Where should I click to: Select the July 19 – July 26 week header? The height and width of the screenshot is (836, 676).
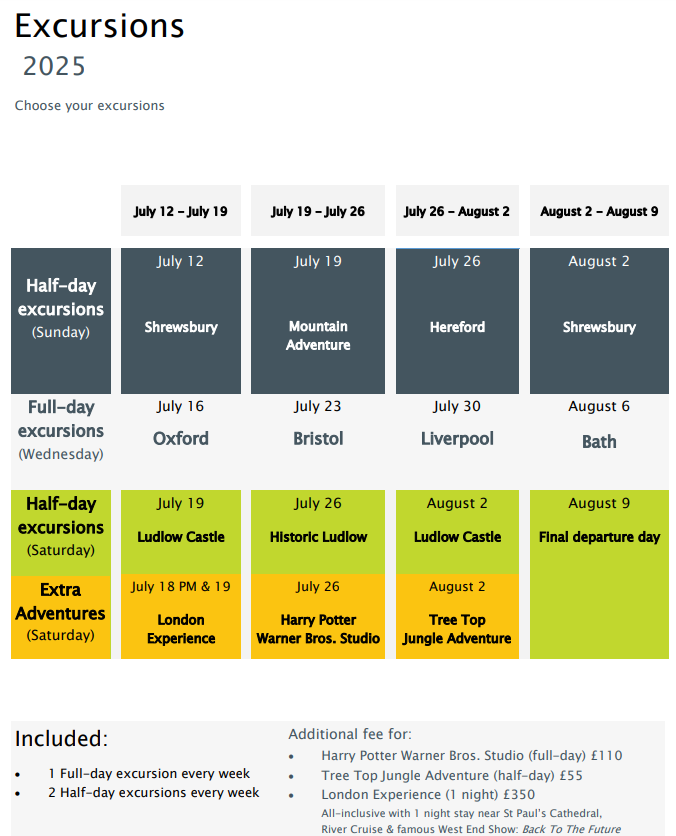pos(318,211)
